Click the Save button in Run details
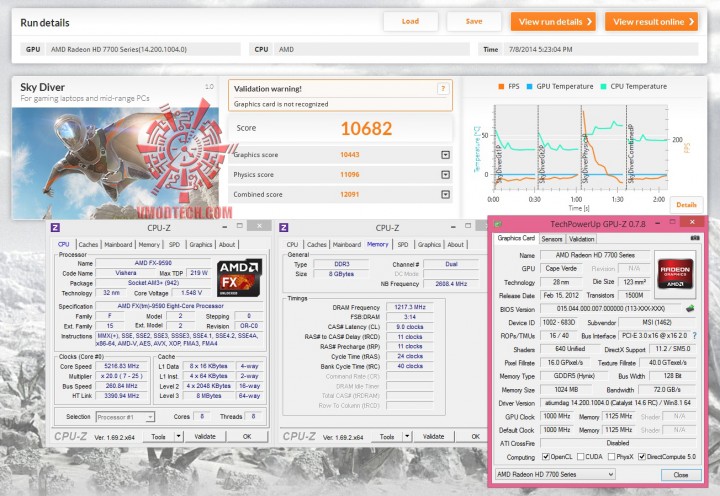 click(x=473, y=22)
